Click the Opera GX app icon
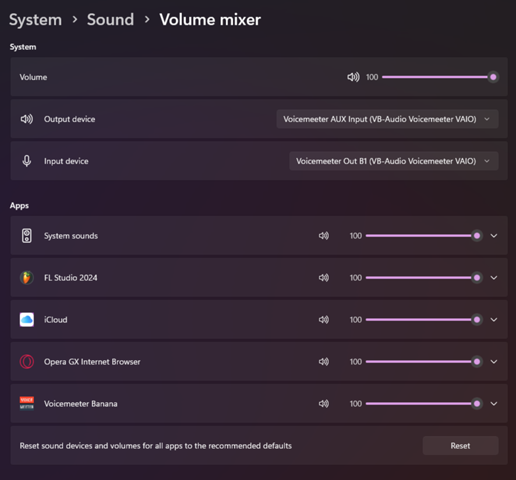 pyautogui.click(x=27, y=362)
